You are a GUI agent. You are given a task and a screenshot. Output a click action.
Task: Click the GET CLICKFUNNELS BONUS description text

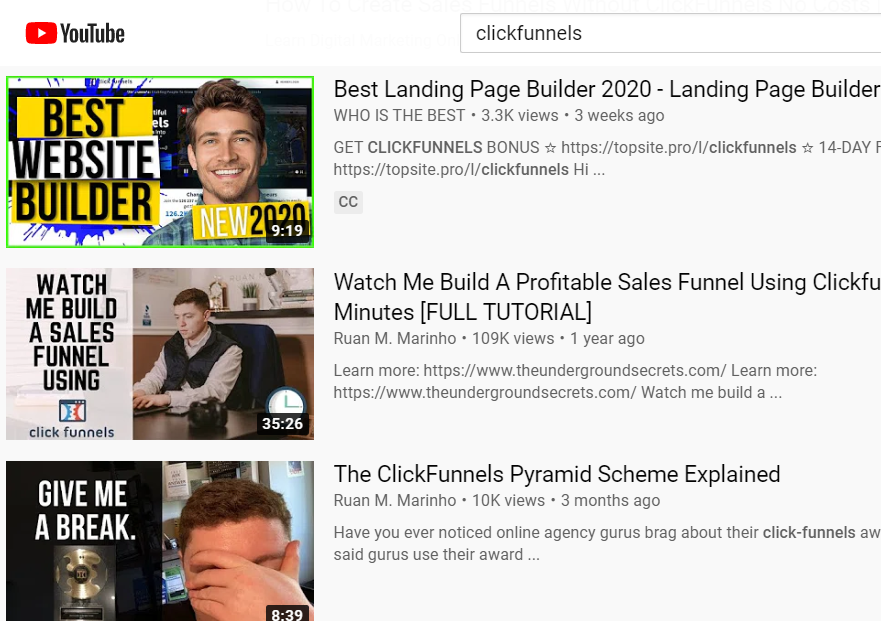[607, 158]
